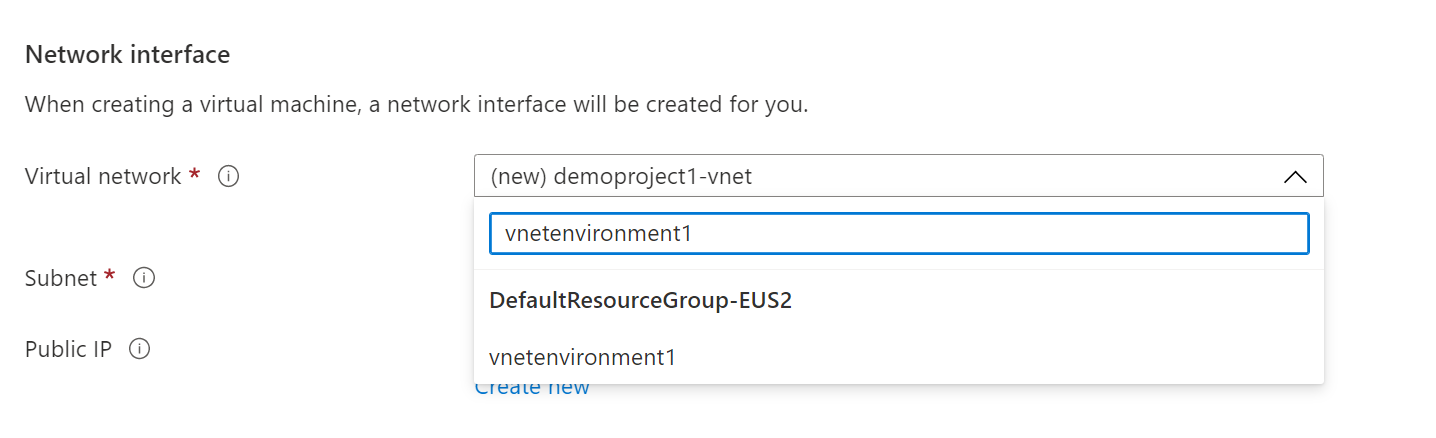Click the 'Create new' link
1436x438 pixels.
[532, 388]
